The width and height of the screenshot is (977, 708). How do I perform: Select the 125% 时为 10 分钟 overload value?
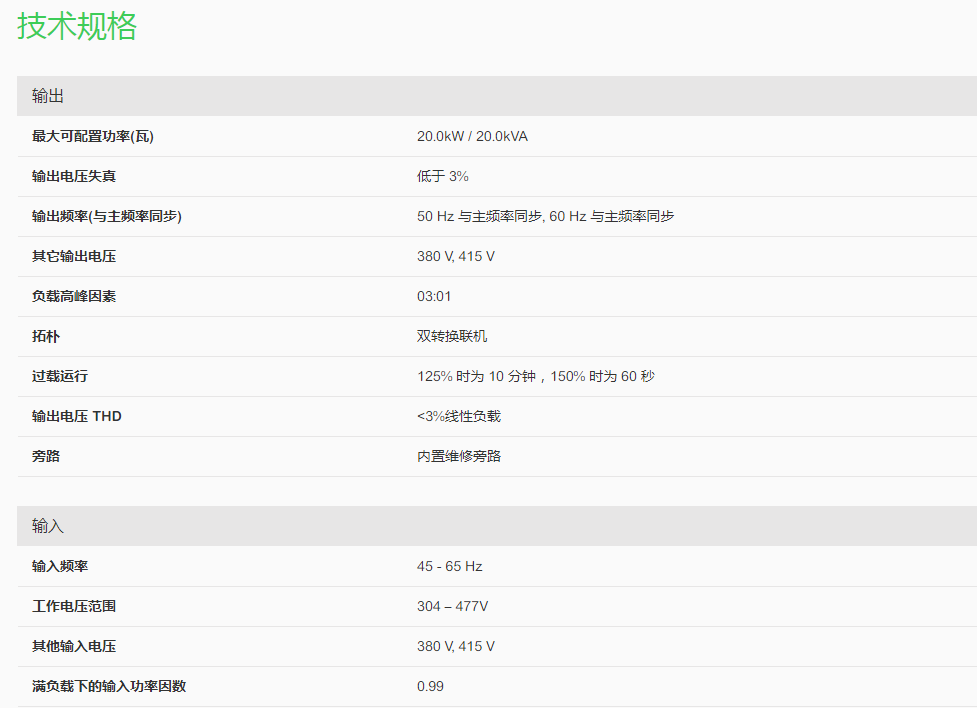(477, 376)
